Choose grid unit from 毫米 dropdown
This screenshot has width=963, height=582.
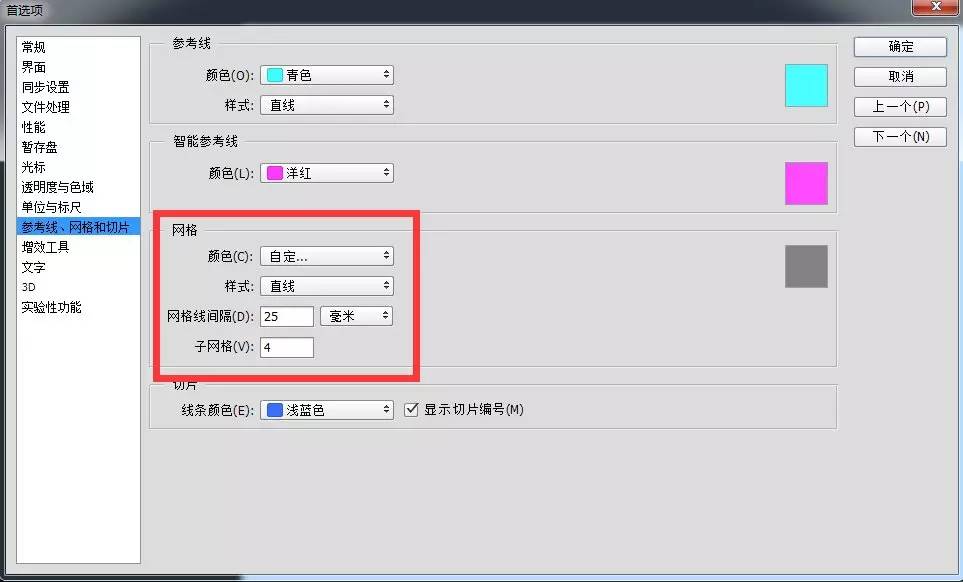pyautogui.click(x=356, y=316)
